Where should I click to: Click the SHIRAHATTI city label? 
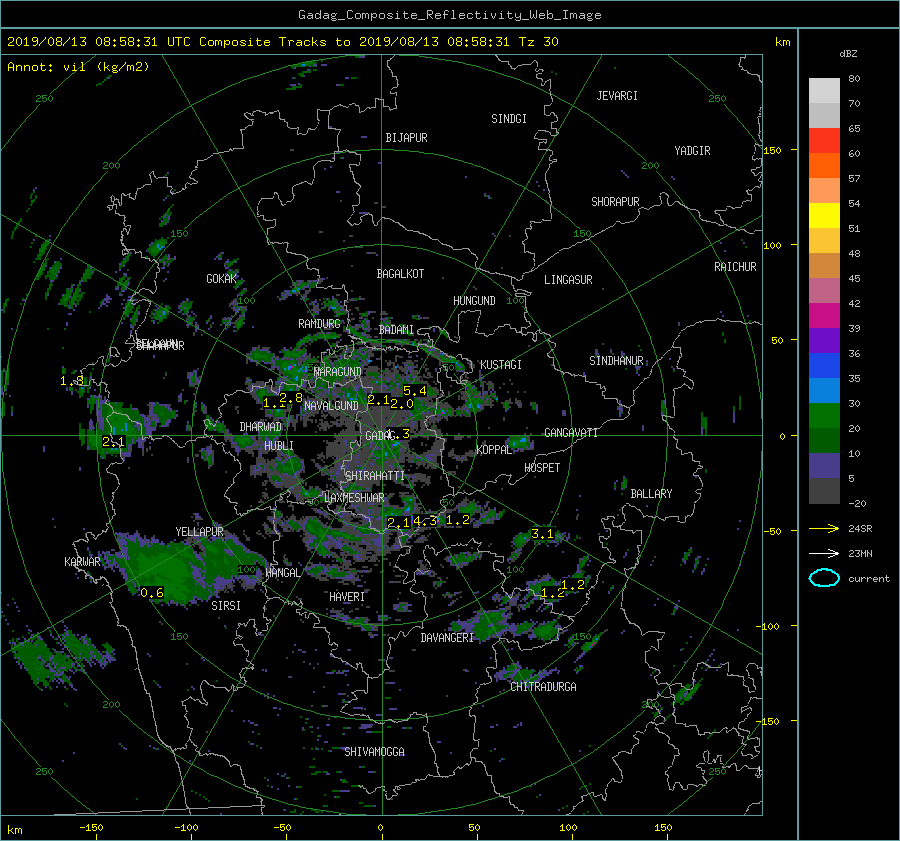pyautogui.click(x=375, y=476)
